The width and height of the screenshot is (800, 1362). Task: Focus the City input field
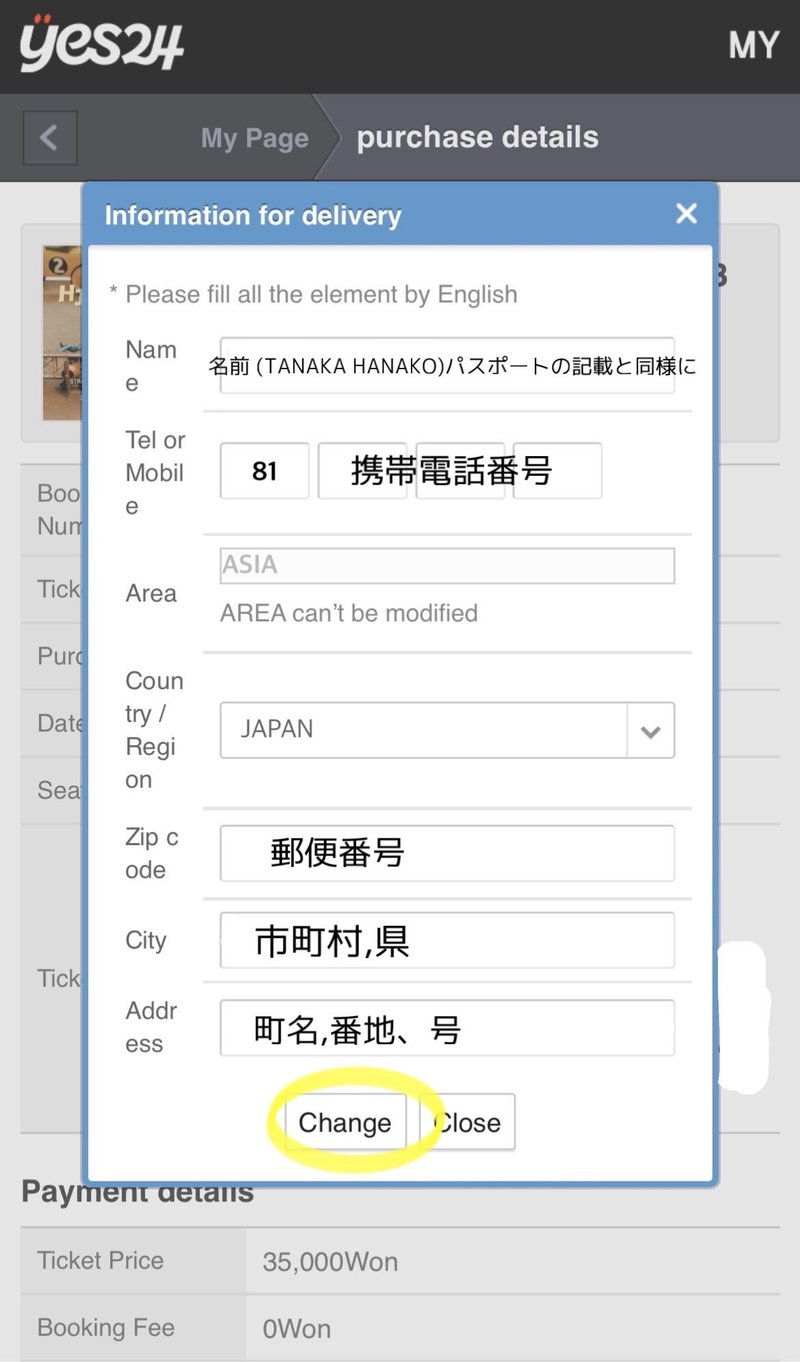click(x=447, y=940)
